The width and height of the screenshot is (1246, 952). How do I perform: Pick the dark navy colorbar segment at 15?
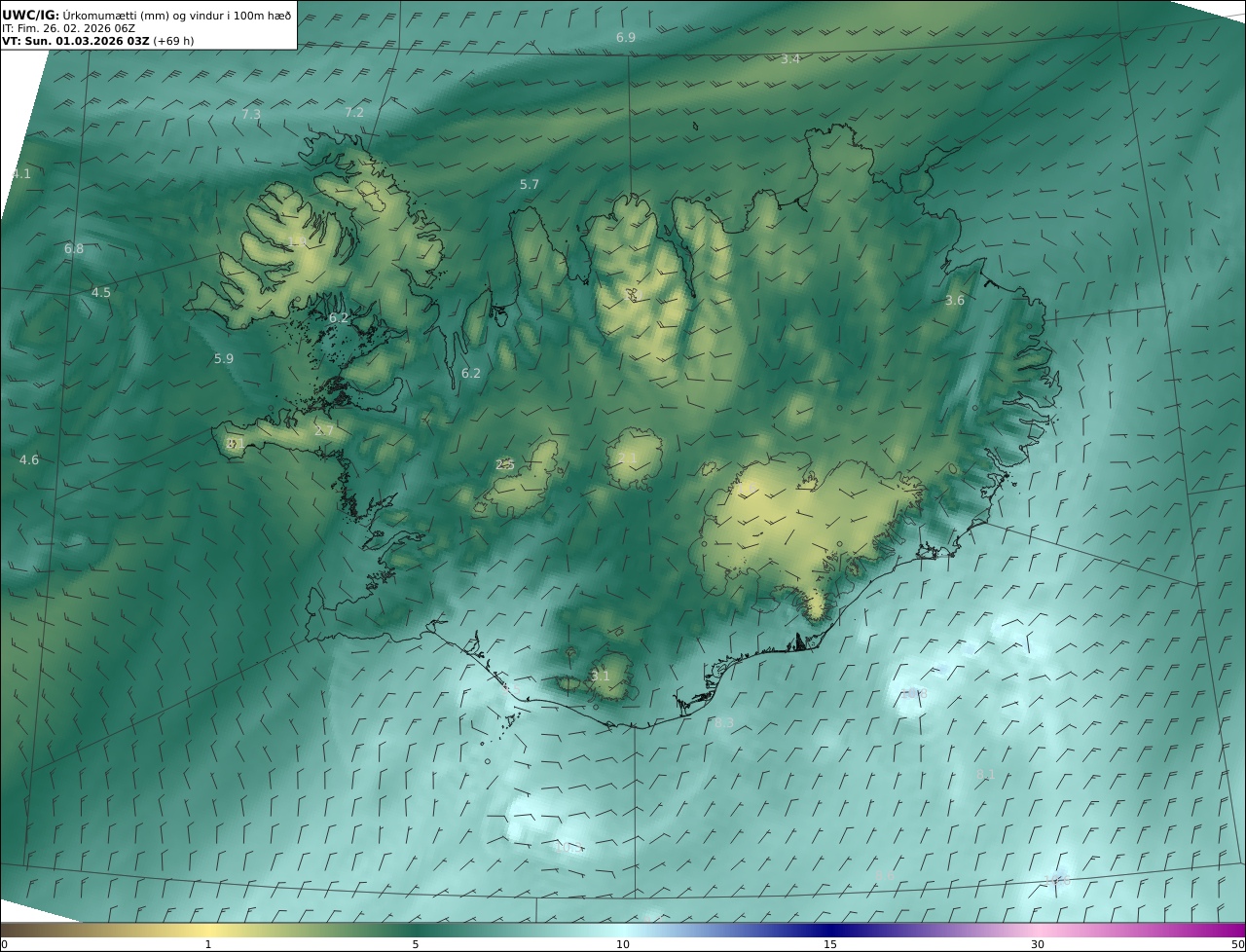coord(830,931)
